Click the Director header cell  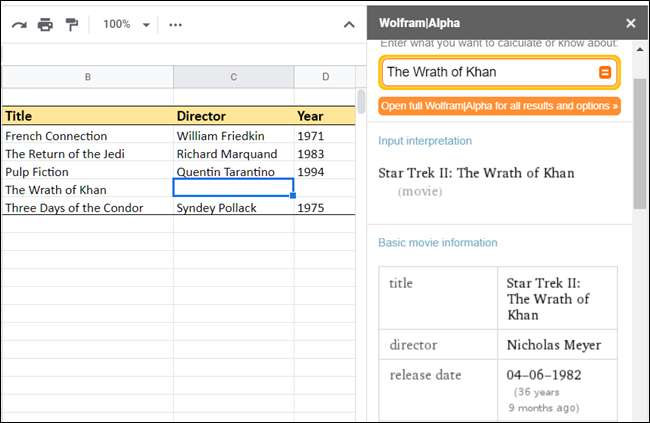click(x=234, y=116)
